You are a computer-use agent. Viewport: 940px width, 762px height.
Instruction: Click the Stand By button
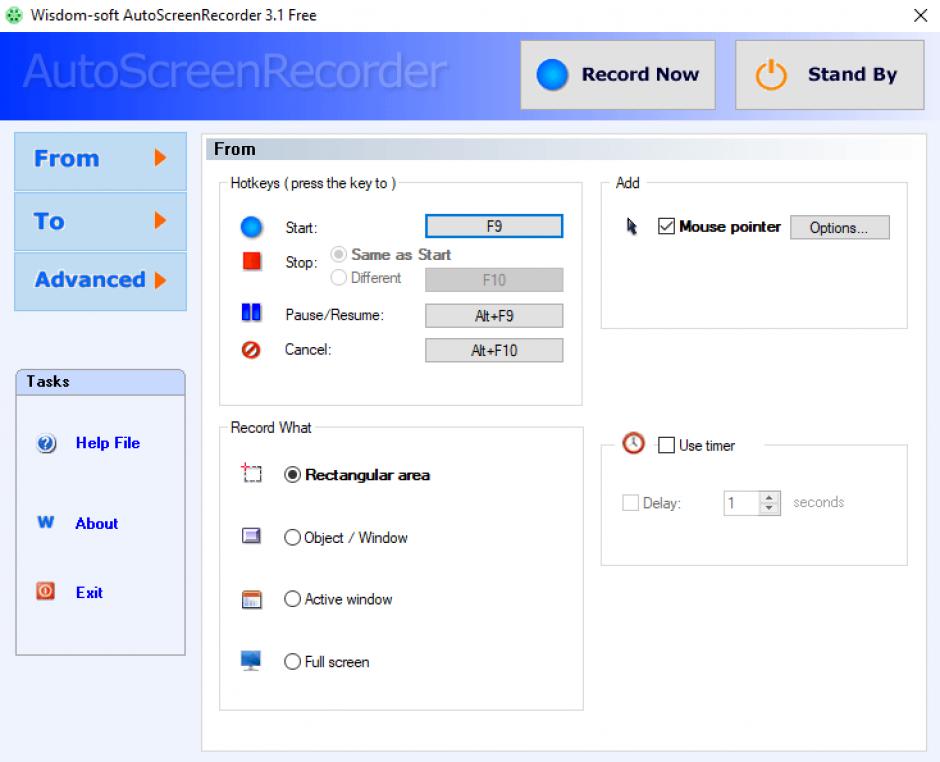[x=830, y=75]
